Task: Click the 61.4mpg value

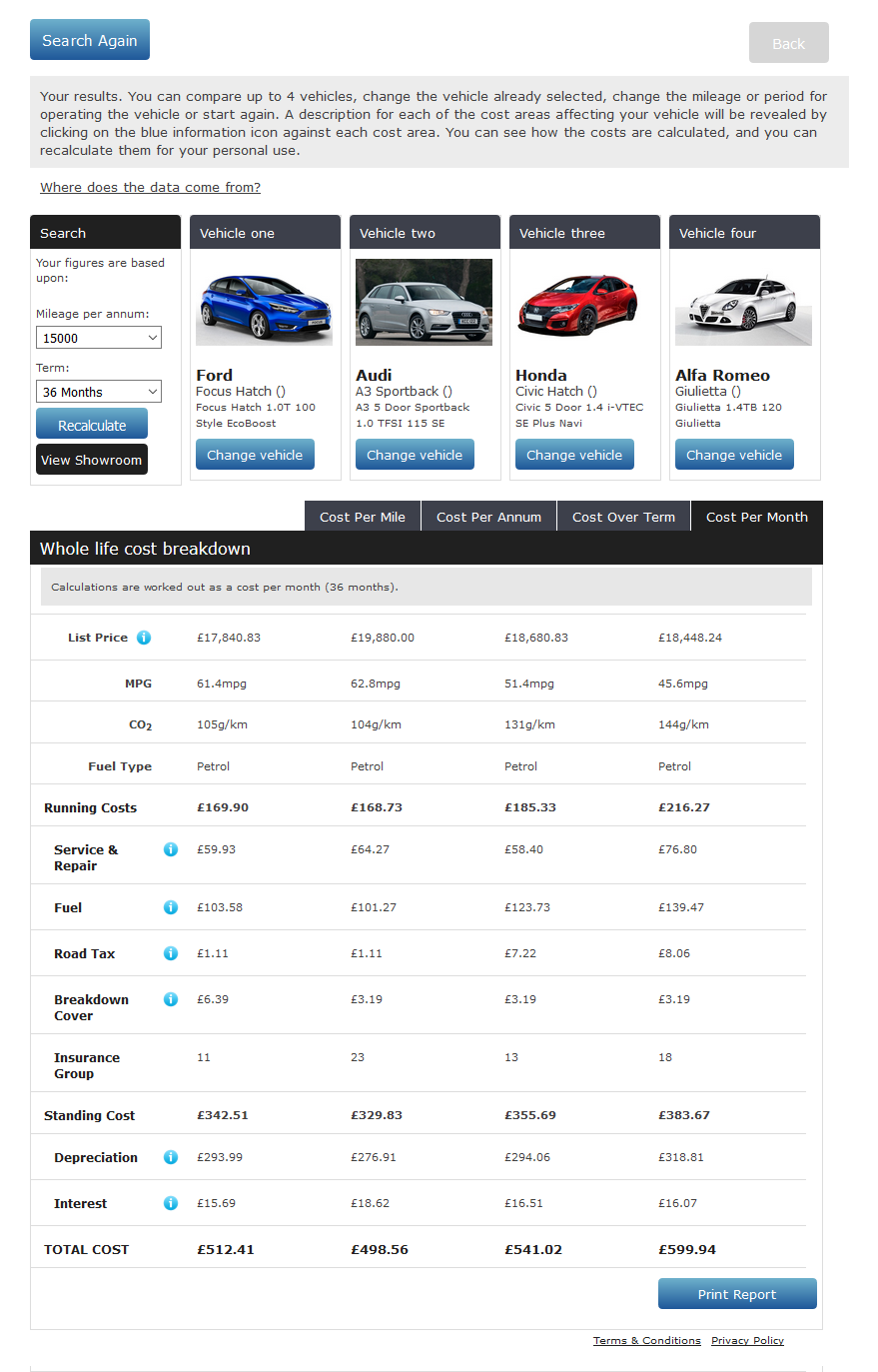Action: [222, 684]
